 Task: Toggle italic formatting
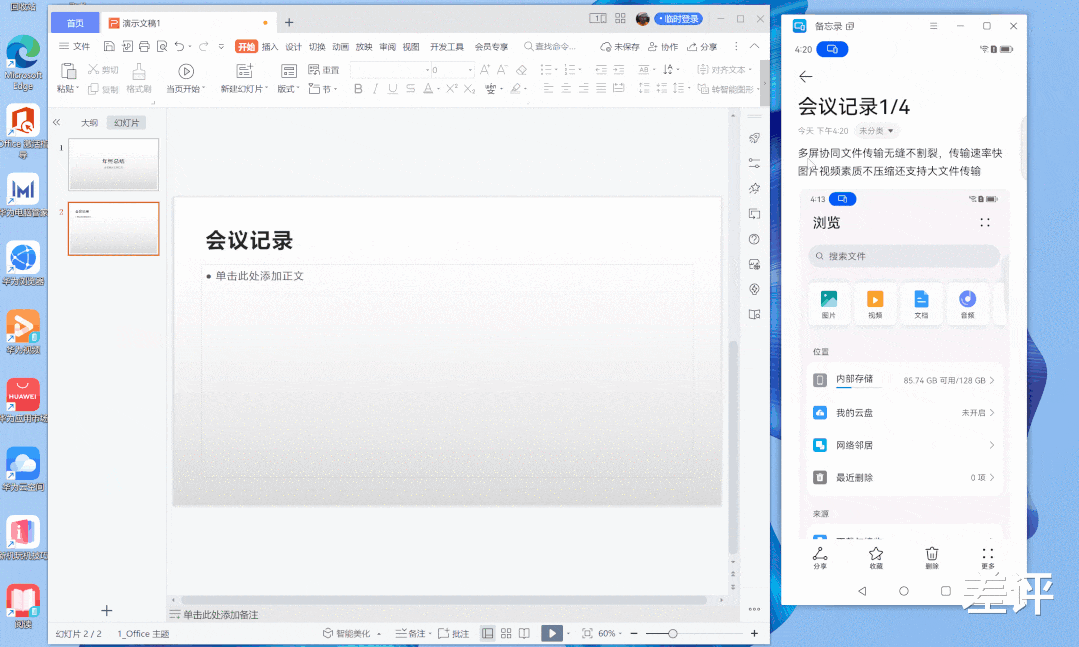[x=375, y=88]
